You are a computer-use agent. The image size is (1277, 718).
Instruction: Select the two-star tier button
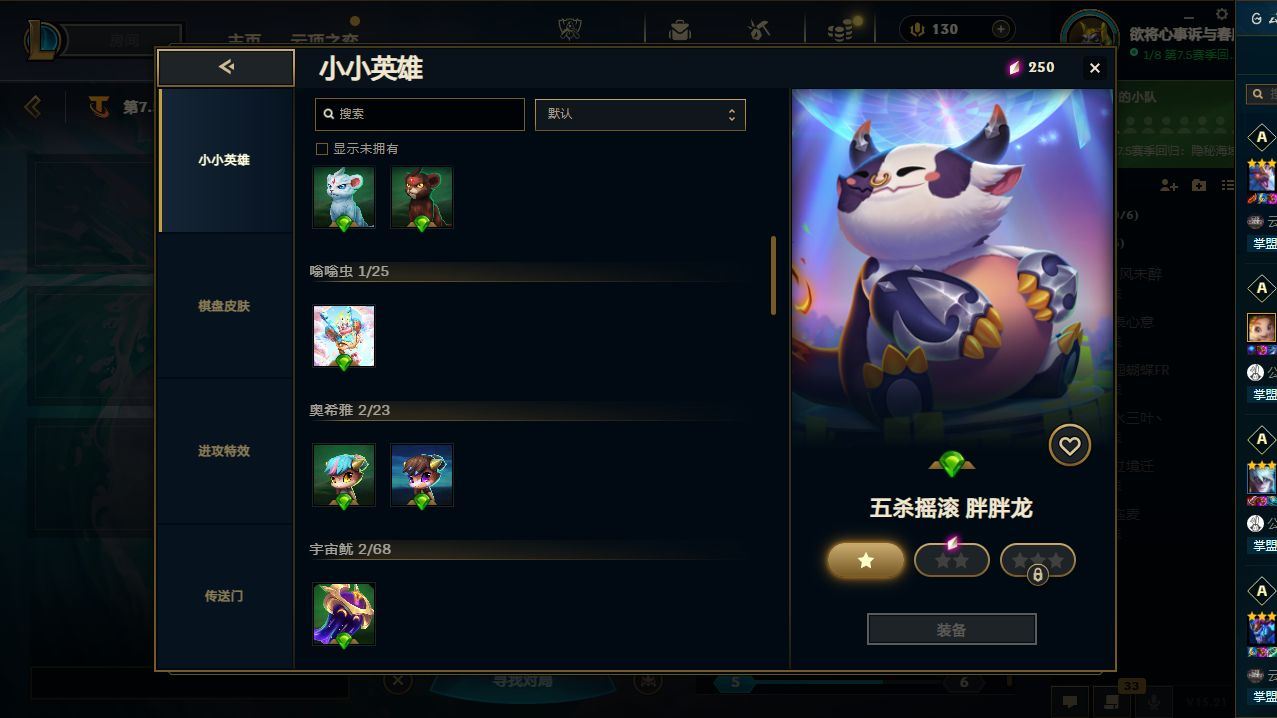click(951, 560)
